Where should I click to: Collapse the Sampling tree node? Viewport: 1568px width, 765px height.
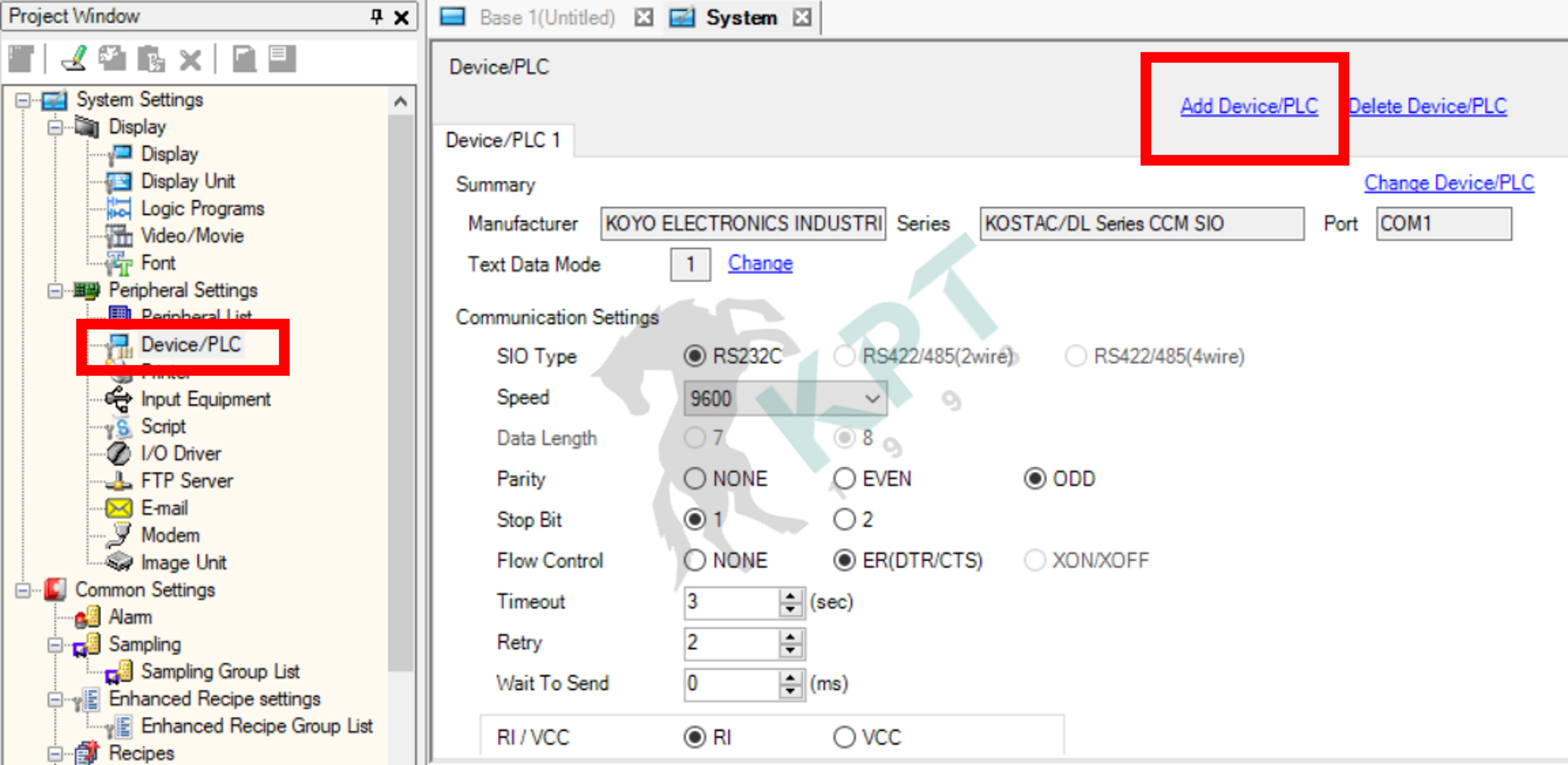(55, 645)
